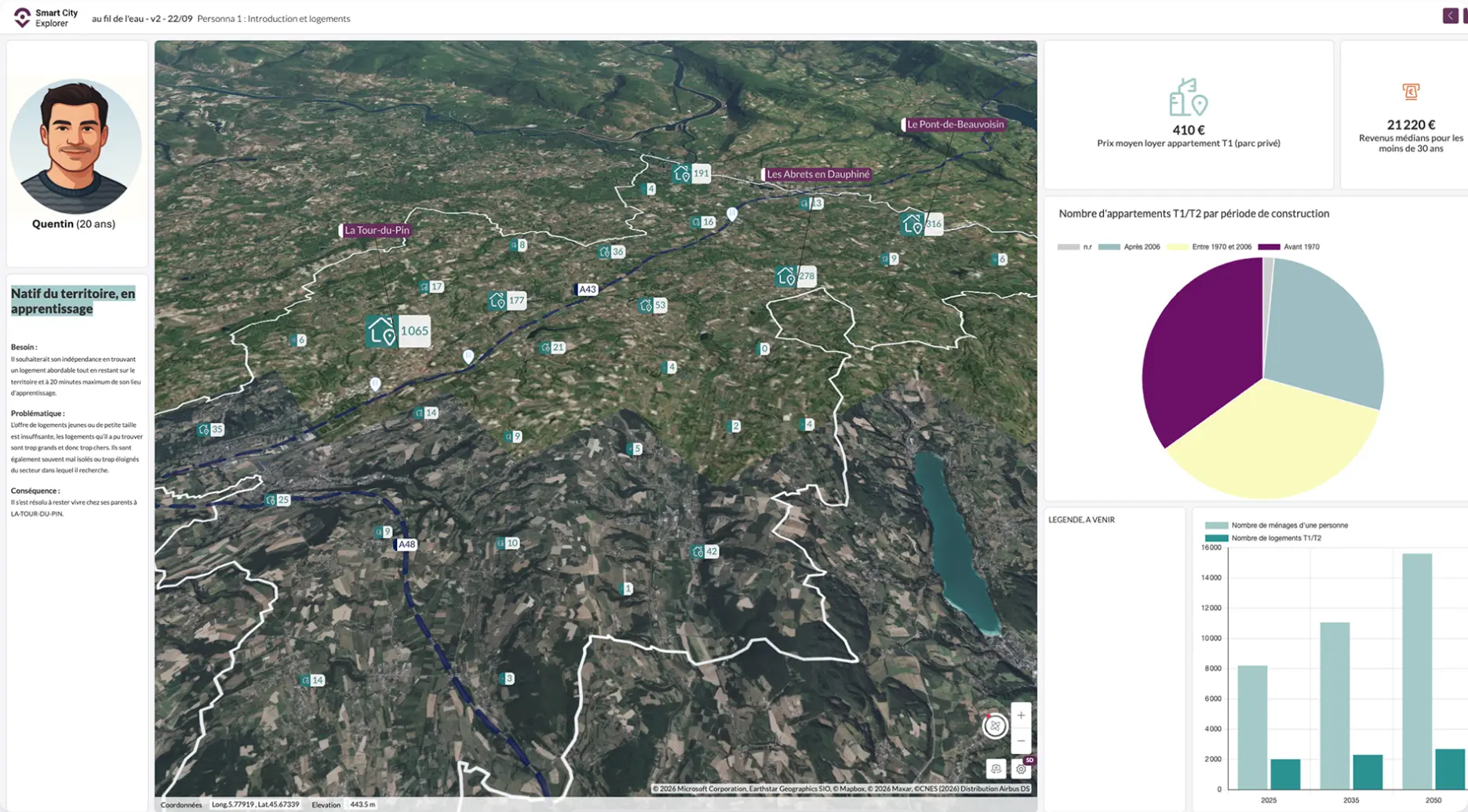Click the 2025 T1/T2 housing bar

(1285, 774)
